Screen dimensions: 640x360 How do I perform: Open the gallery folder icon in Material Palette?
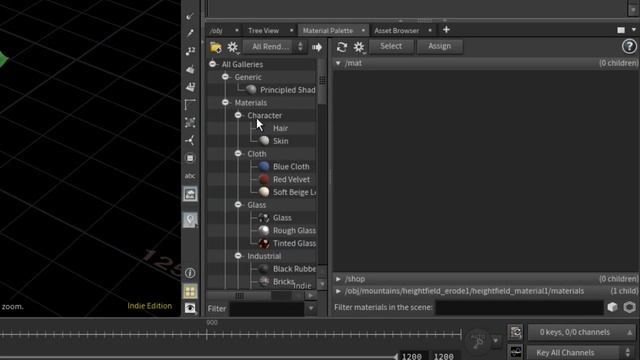(216, 47)
